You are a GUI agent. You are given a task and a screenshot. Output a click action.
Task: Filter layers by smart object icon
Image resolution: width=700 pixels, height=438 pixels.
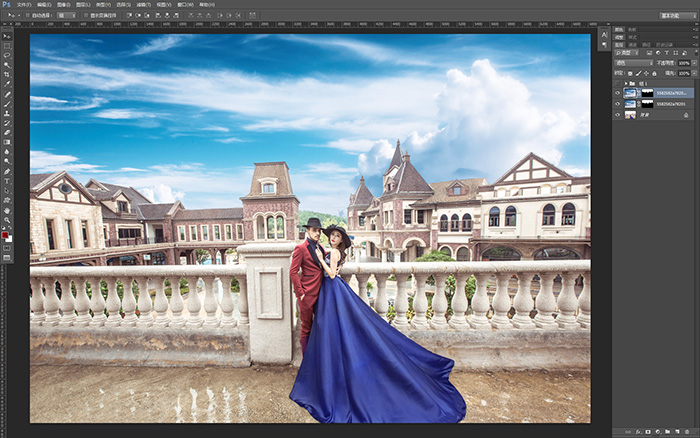tap(684, 53)
